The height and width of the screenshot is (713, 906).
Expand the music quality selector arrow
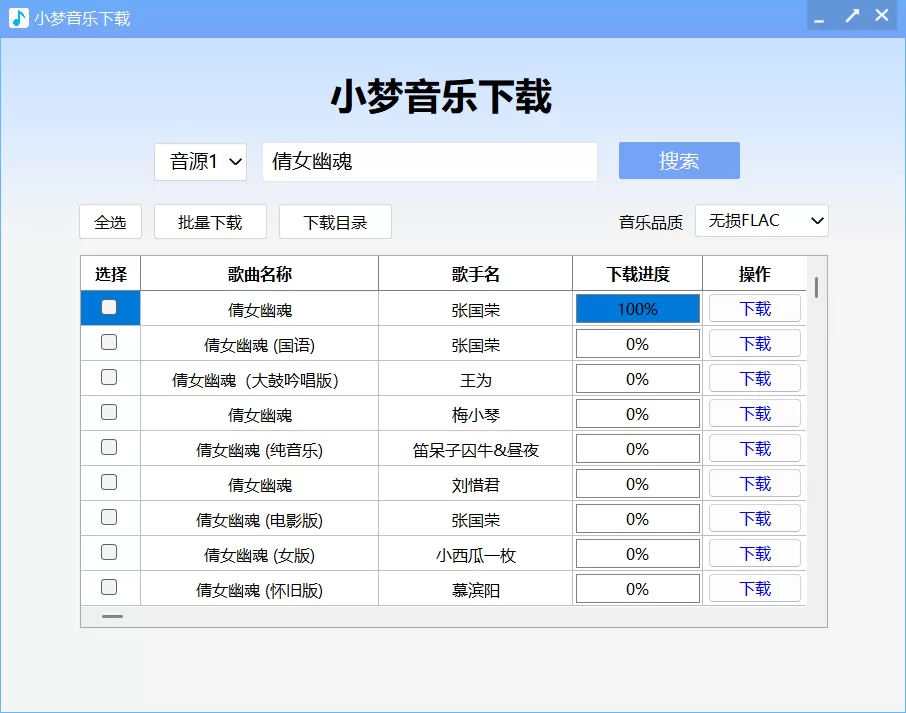coord(816,220)
